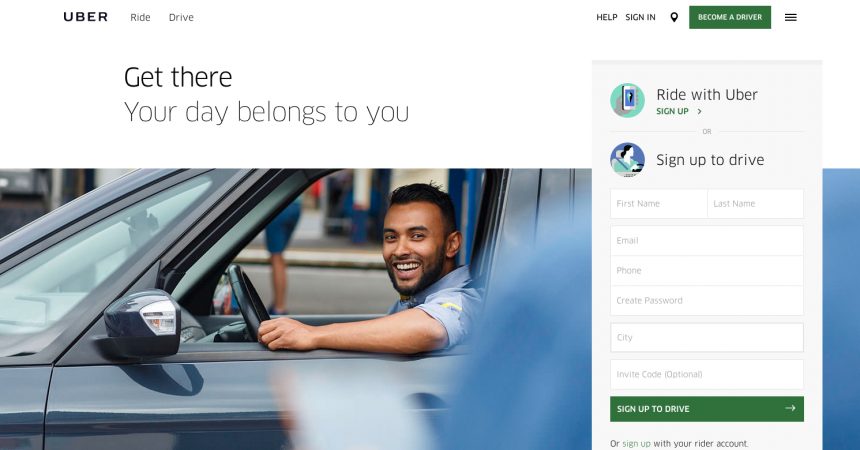Click into the Email field
The width and height of the screenshot is (860, 450).
tap(707, 240)
